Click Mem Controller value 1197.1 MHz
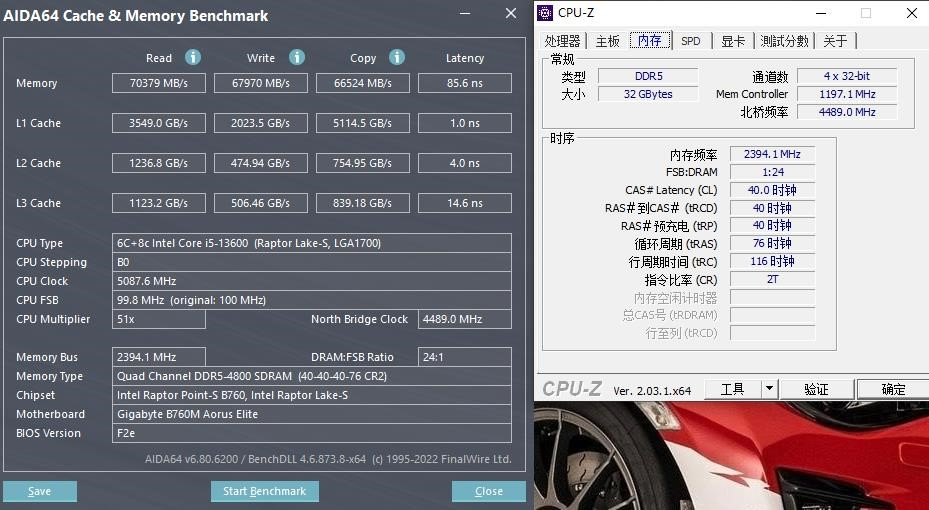This screenshot has height=510, width=929. (847, 94)
